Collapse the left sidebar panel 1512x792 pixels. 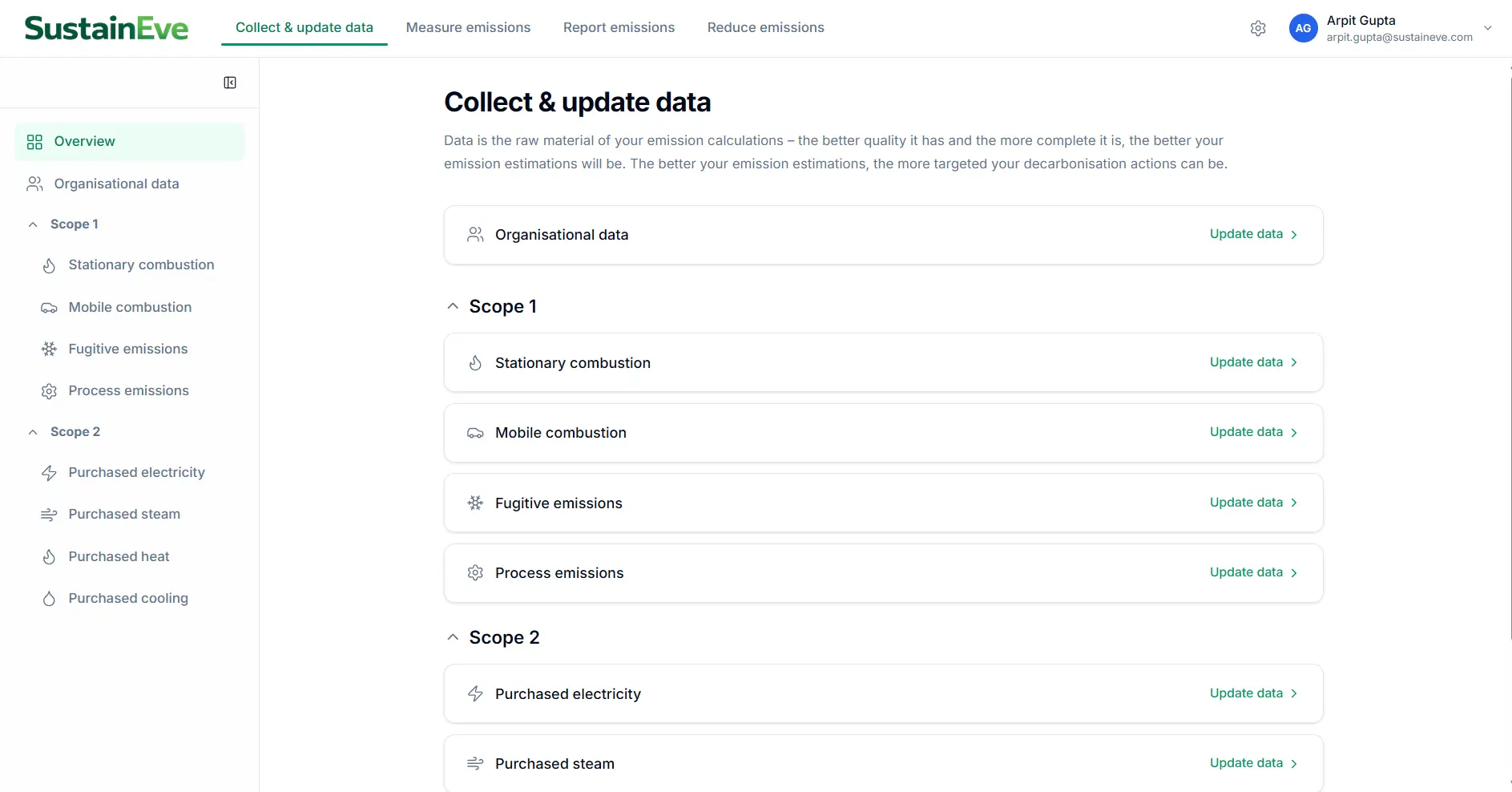[230, 83]
